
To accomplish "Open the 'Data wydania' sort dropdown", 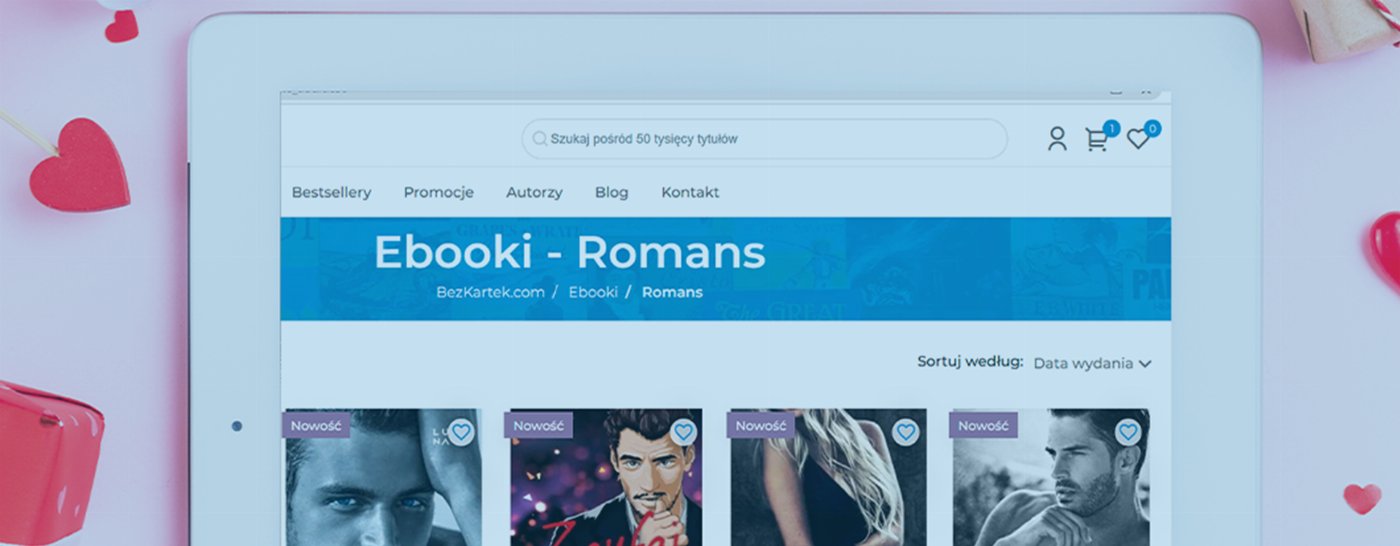I will (1092, 363).
